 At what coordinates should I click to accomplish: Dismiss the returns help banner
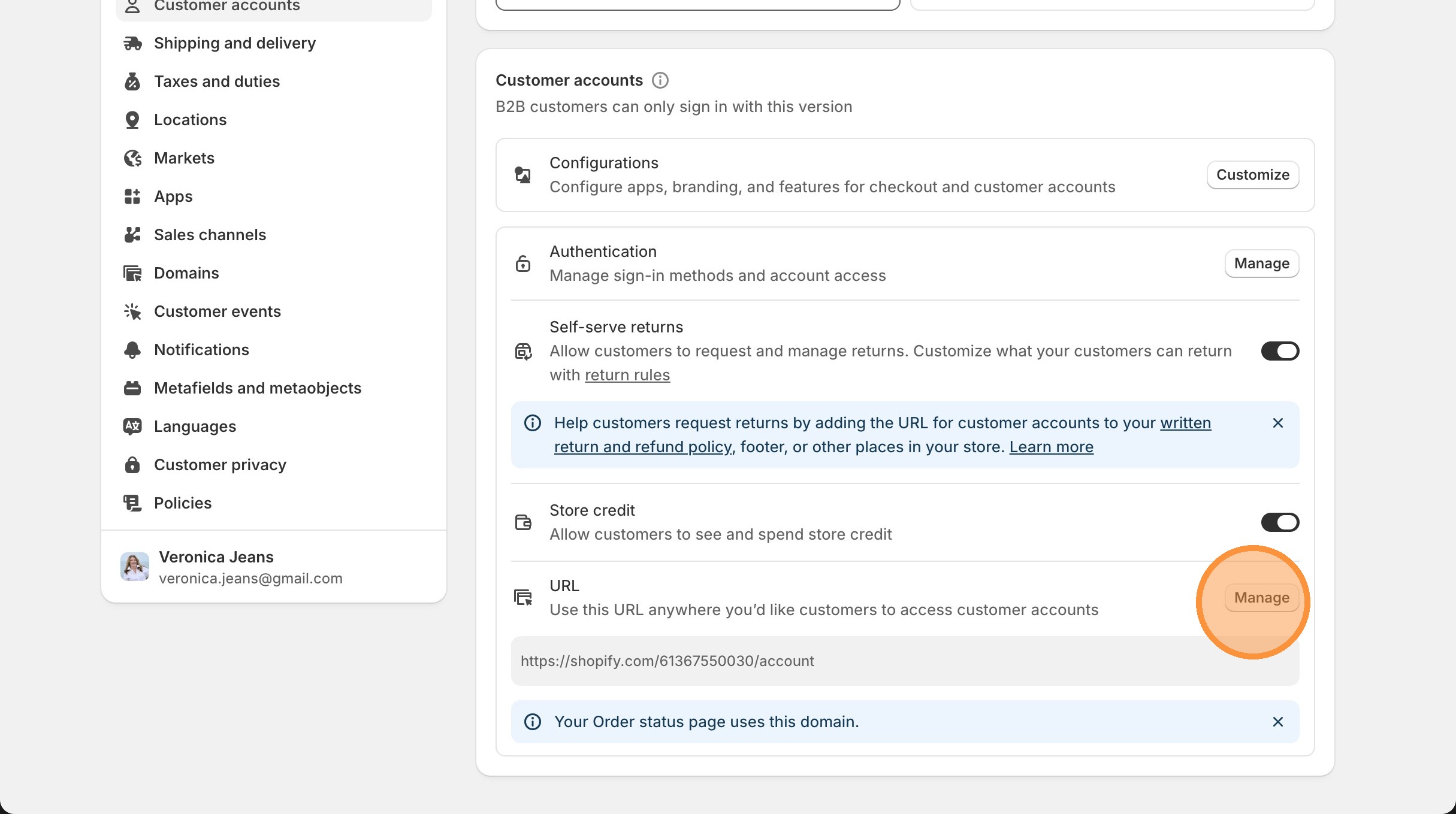tap(1278, 423)
